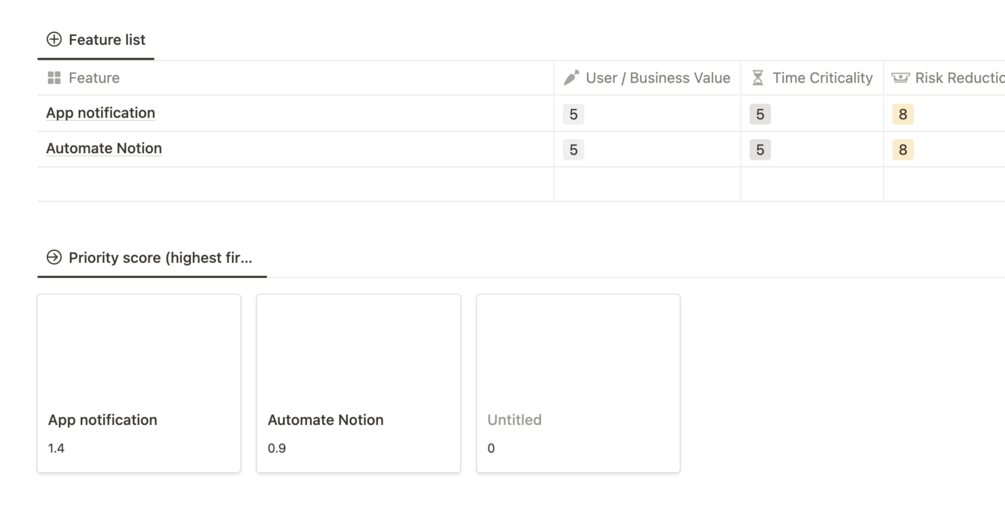1005x511 pixels.
Task: Click the Risk Reduction column icon
Action: (x=900, y=78)
